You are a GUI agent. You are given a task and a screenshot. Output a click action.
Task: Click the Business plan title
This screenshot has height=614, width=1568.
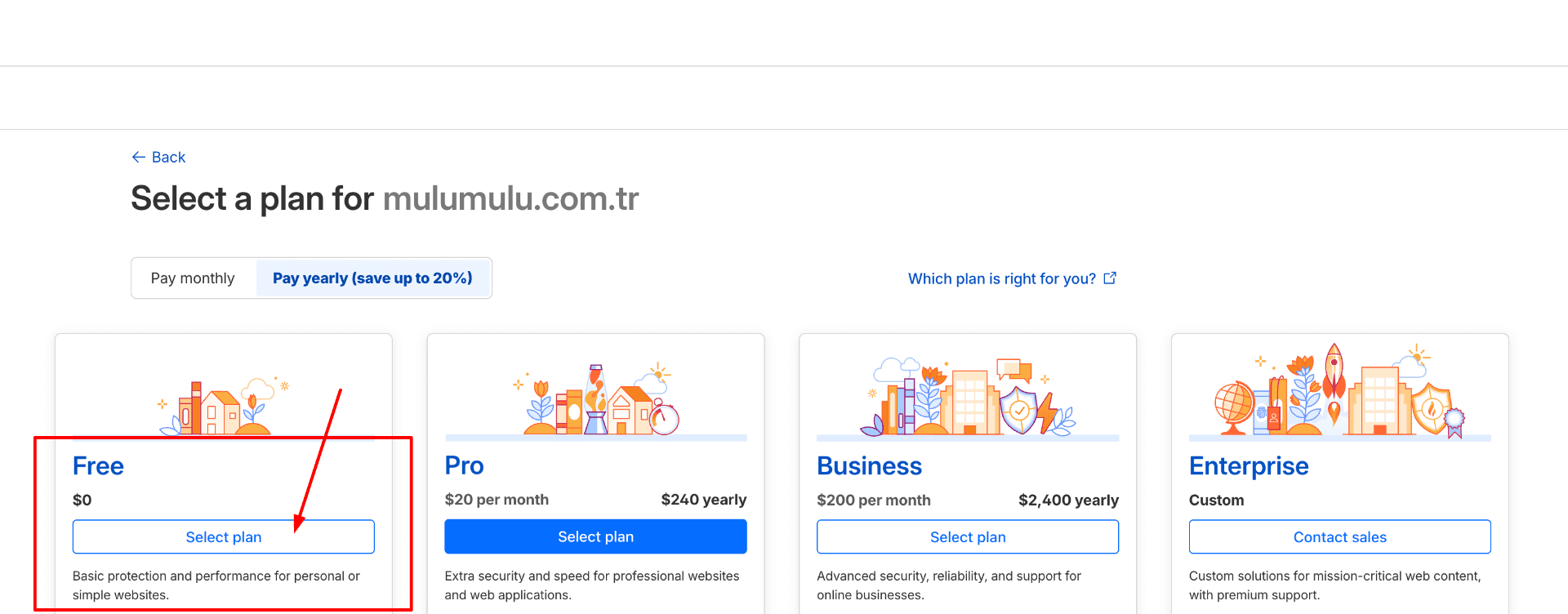point(869,466)
